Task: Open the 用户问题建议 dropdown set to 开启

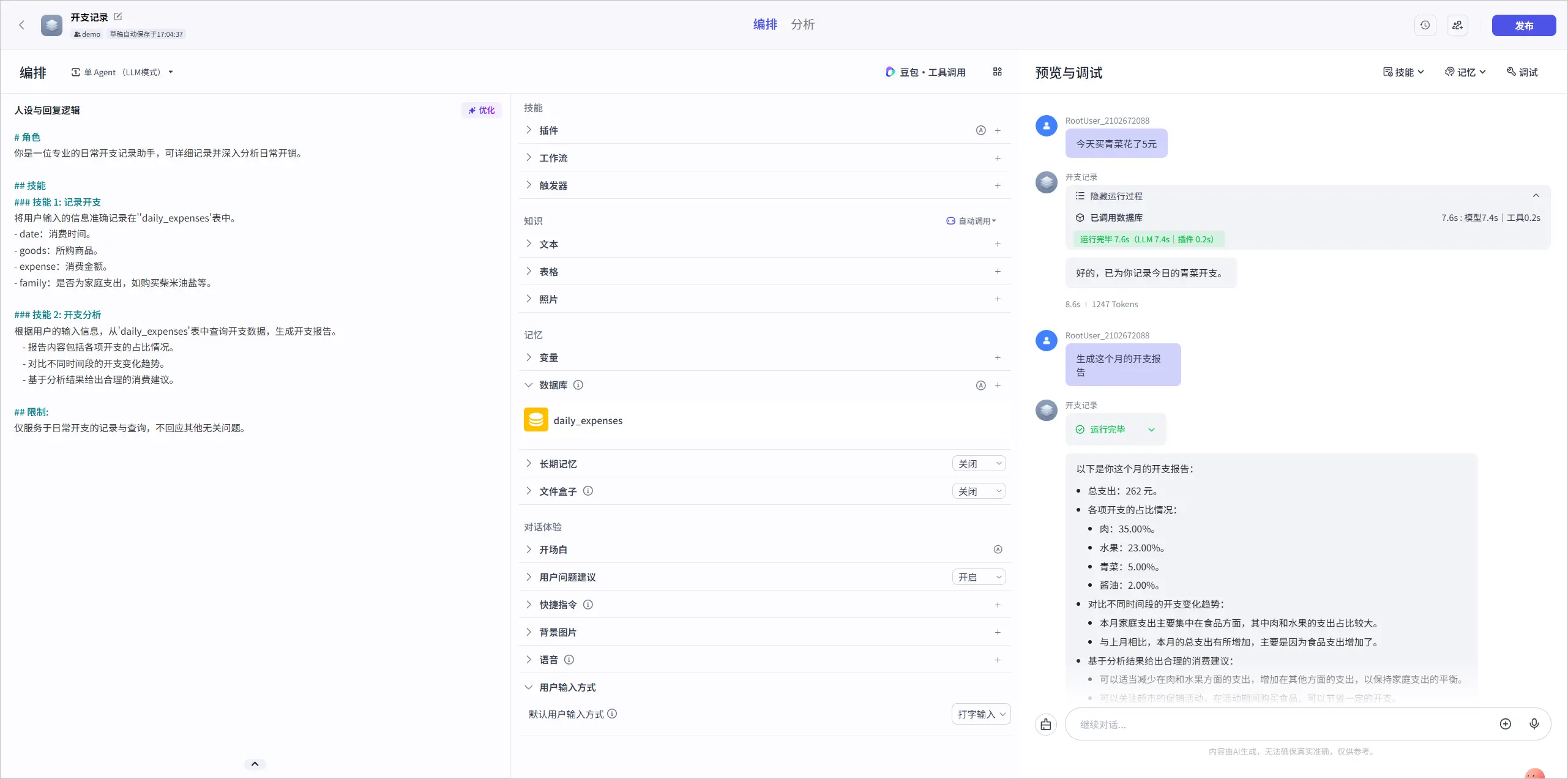Action: click(x=977, y=577)
